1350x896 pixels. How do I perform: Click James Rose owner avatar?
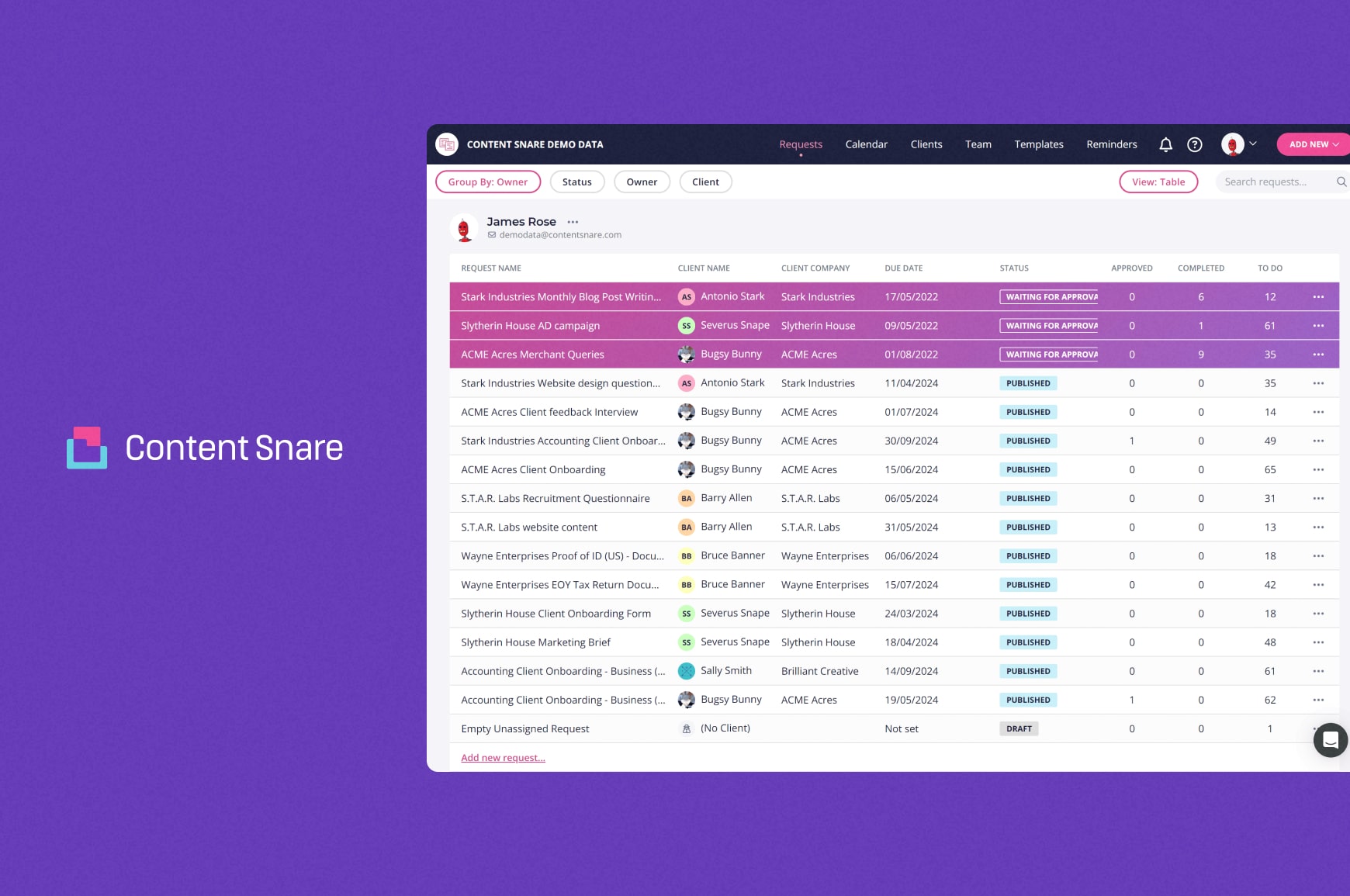(464, 228)
